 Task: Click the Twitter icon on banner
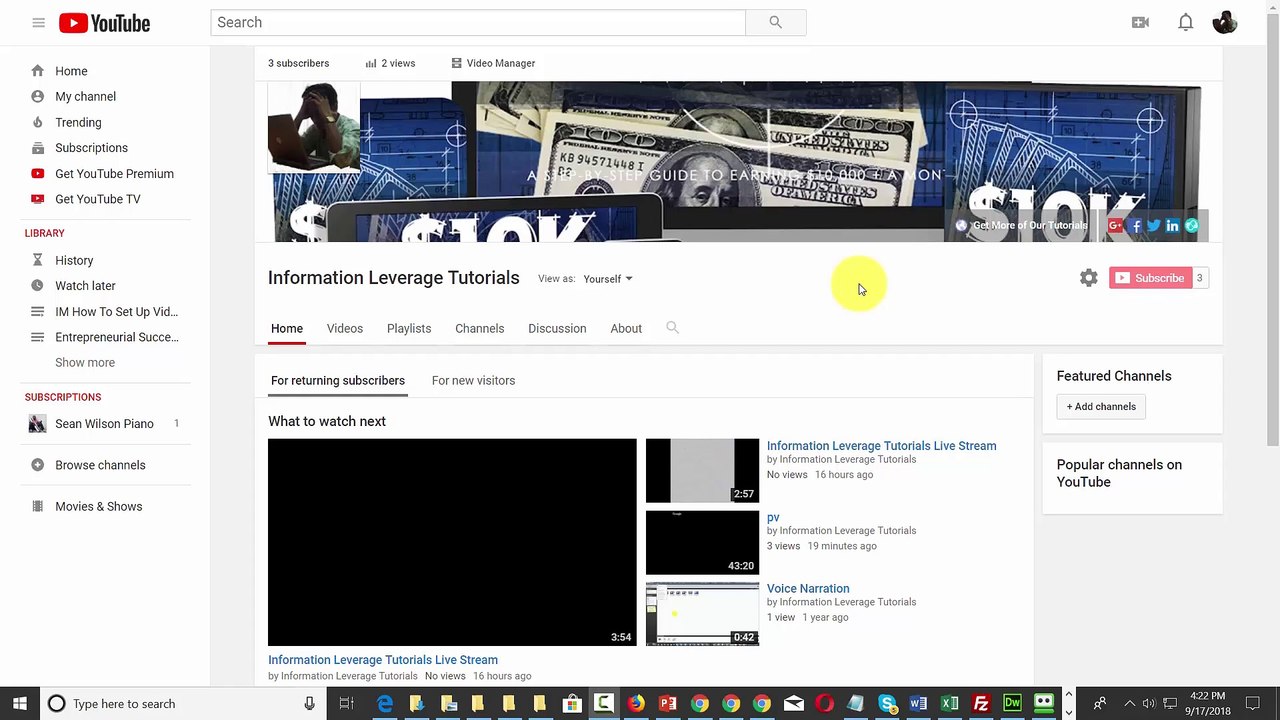tap(1153, 226)
